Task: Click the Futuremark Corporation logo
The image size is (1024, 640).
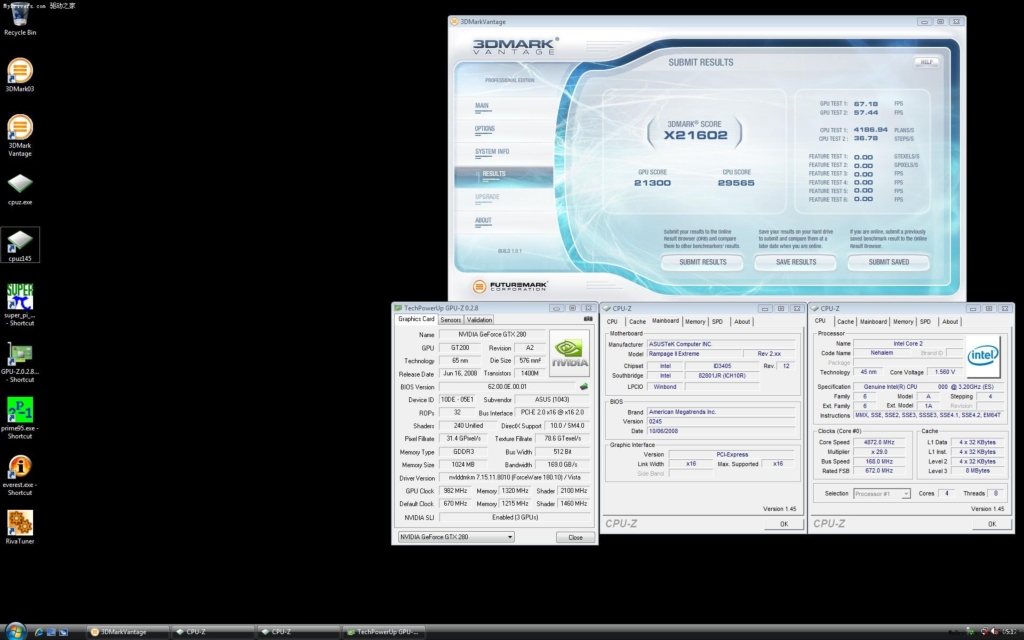Action: [511, 286]
